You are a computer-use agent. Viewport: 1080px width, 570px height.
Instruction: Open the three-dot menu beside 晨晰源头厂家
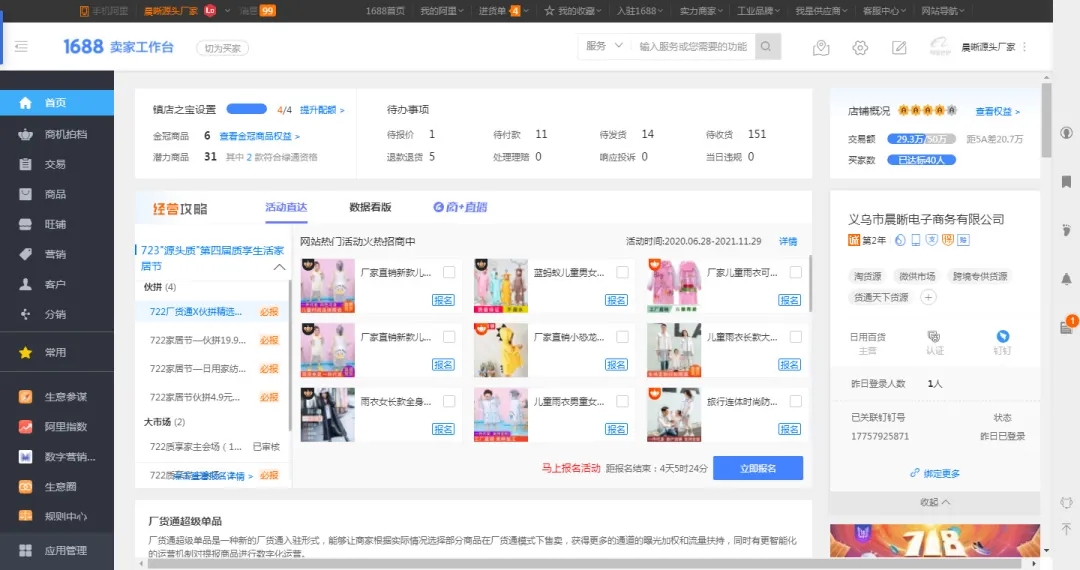1024,47
